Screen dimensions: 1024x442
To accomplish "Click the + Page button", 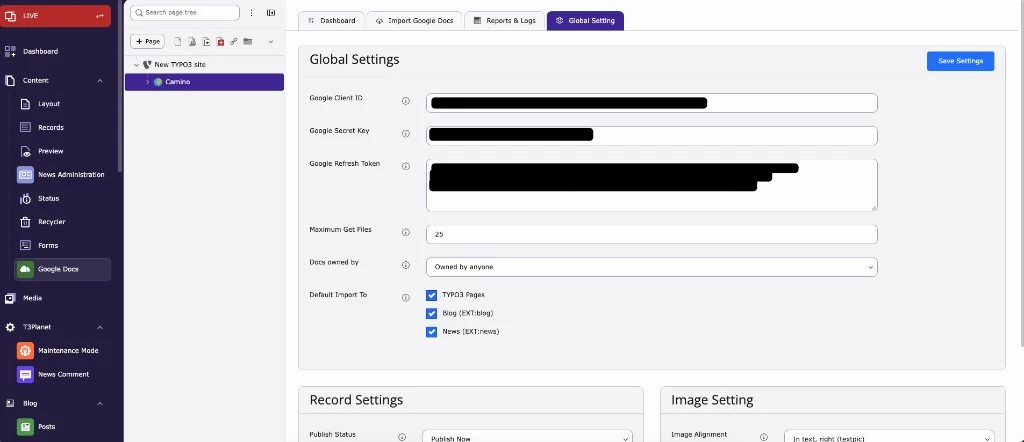I will click(x=148, y=42).
